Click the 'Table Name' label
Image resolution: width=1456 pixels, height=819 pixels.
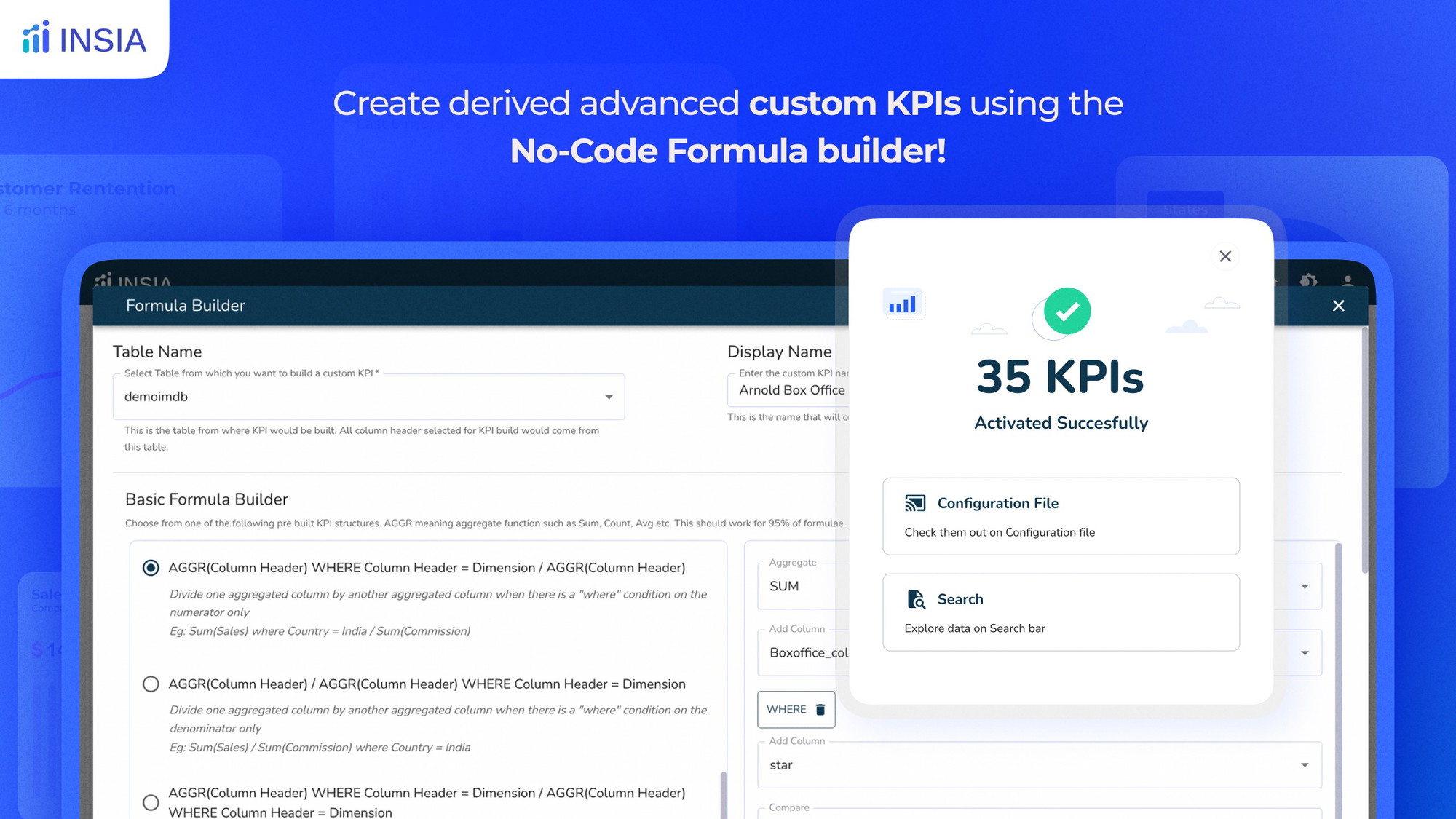(157, 352)
